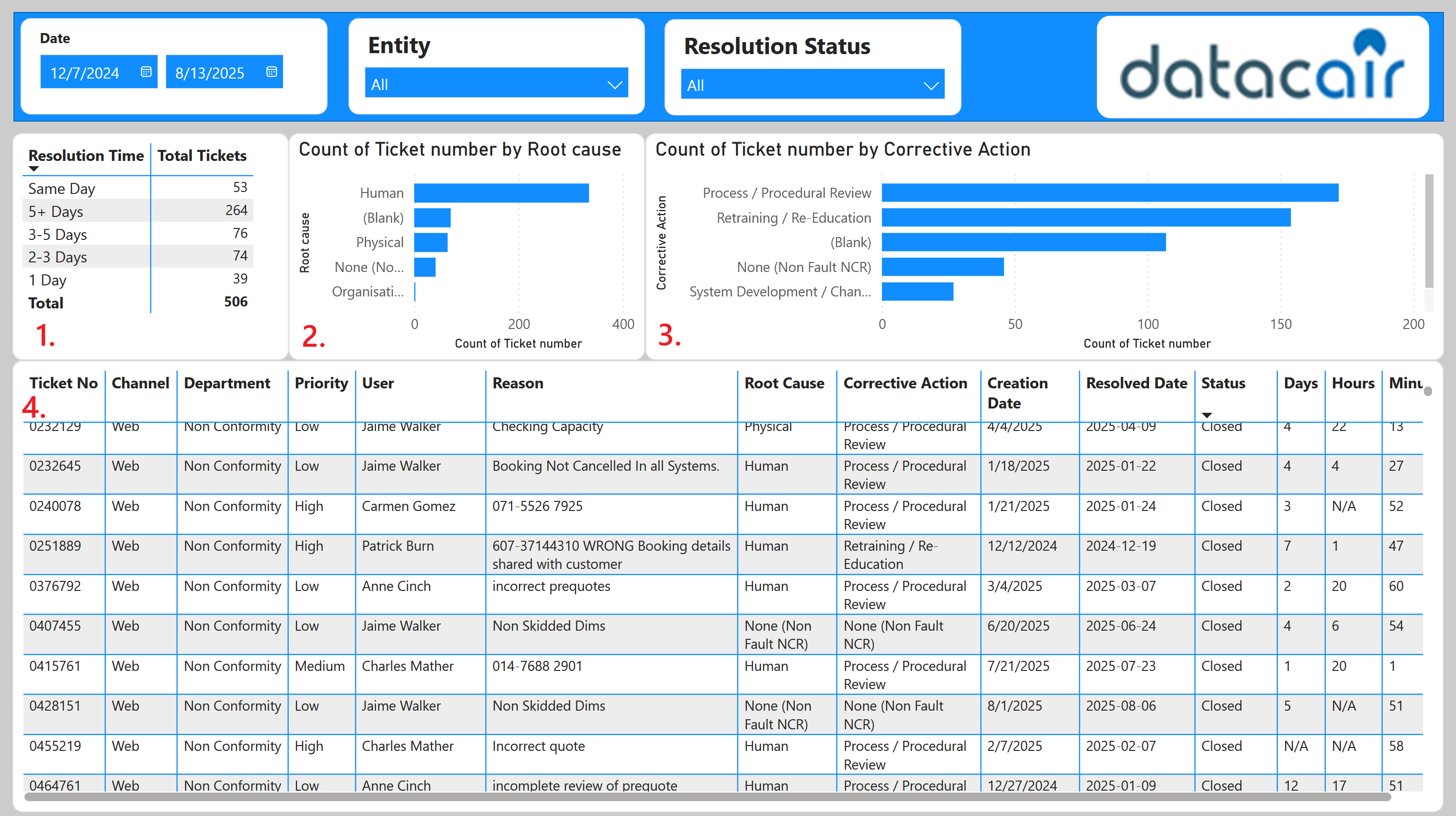Click the Status column sort arrow icon
The width and height of the screenshot is (1456, 816).
1207,415
